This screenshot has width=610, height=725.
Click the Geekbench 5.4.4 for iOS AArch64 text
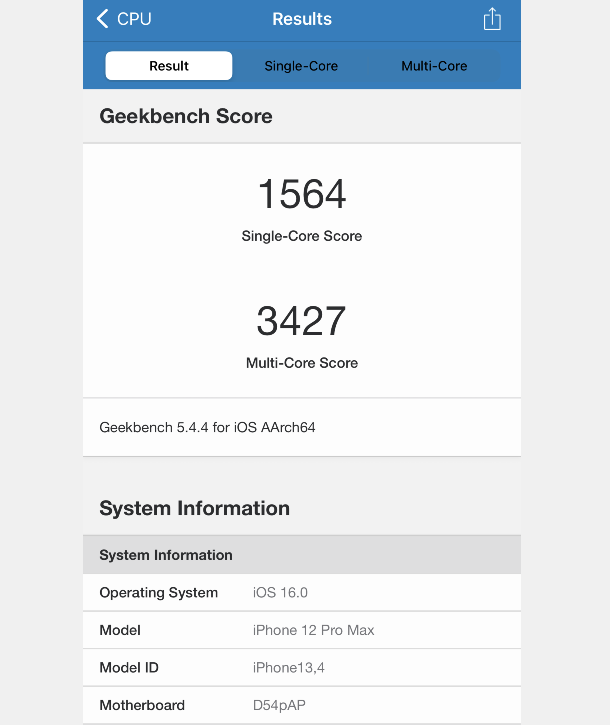click(207, 427)
